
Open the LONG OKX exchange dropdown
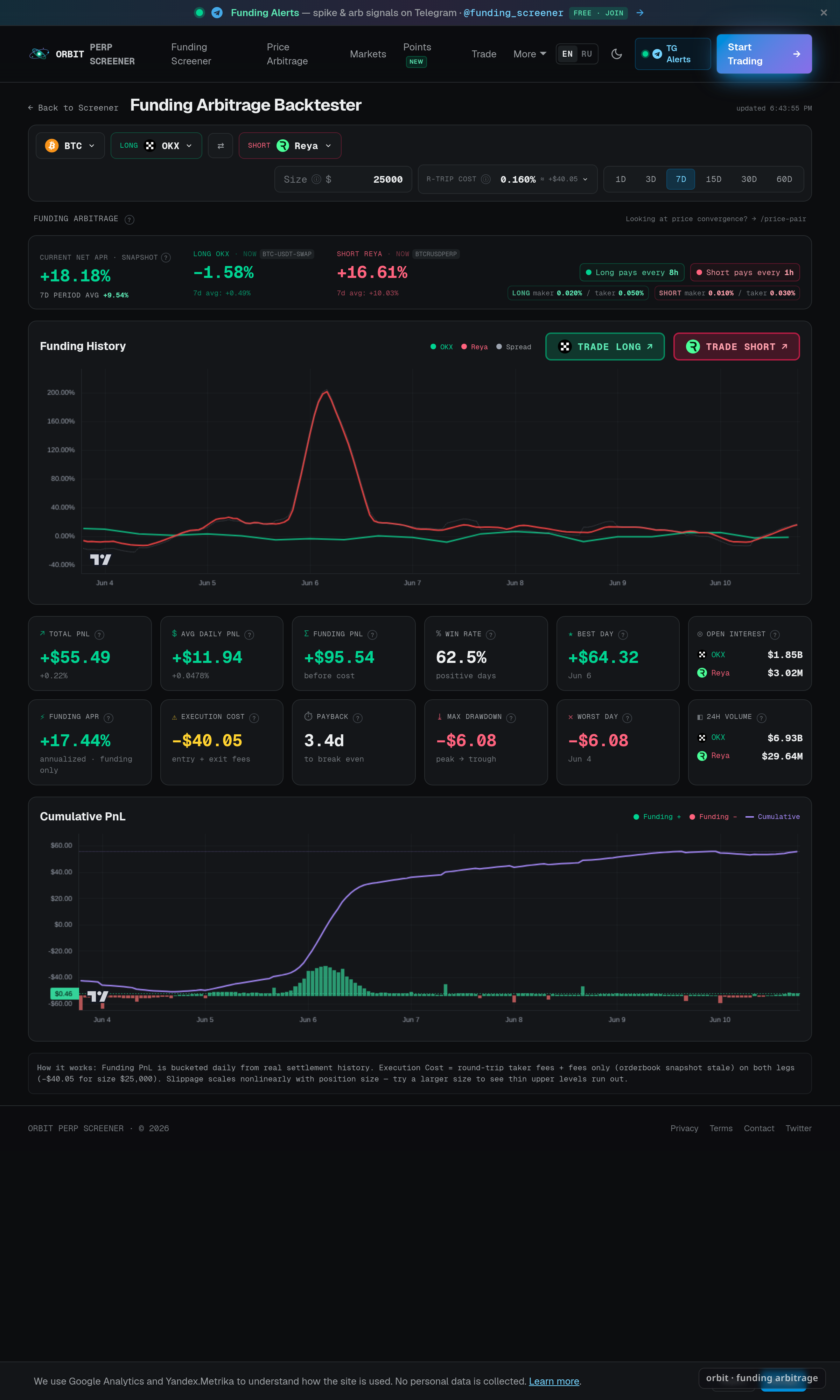pos(156,146)
